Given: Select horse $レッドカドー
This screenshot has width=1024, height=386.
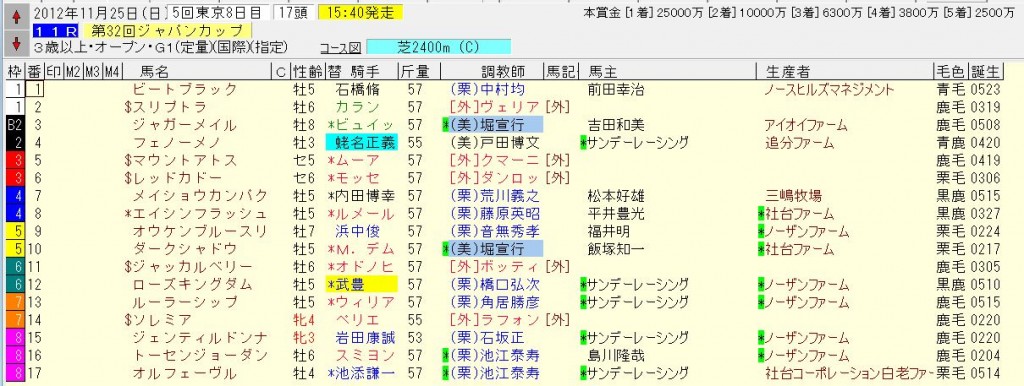Looking at the screenshot, I should tap(172, 178).
